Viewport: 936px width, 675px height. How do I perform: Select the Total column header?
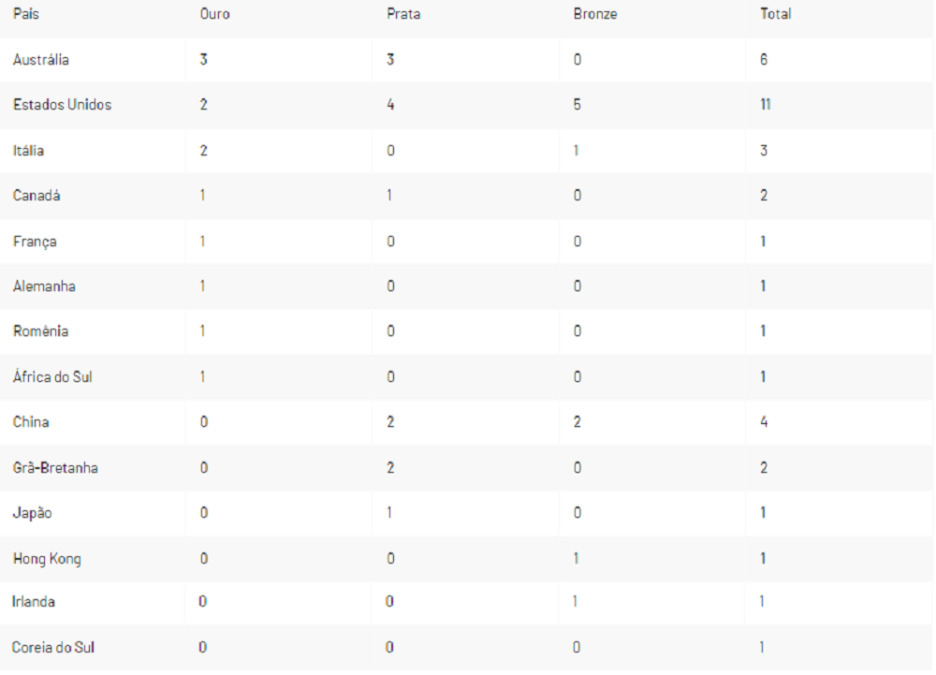click(x=775, y=15)
